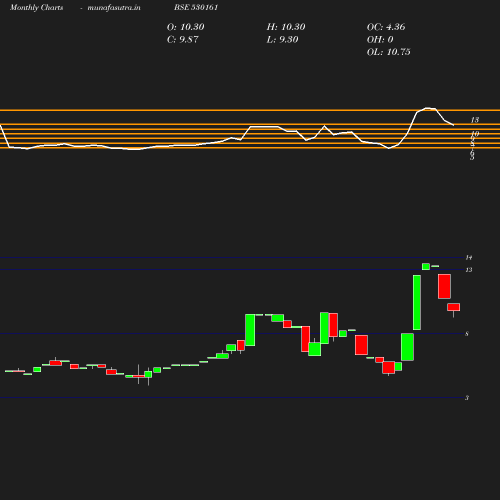Click the tallest green candle near the right
Image resolution: width=500 pixels, height=500 pixels.
[417, 302]
